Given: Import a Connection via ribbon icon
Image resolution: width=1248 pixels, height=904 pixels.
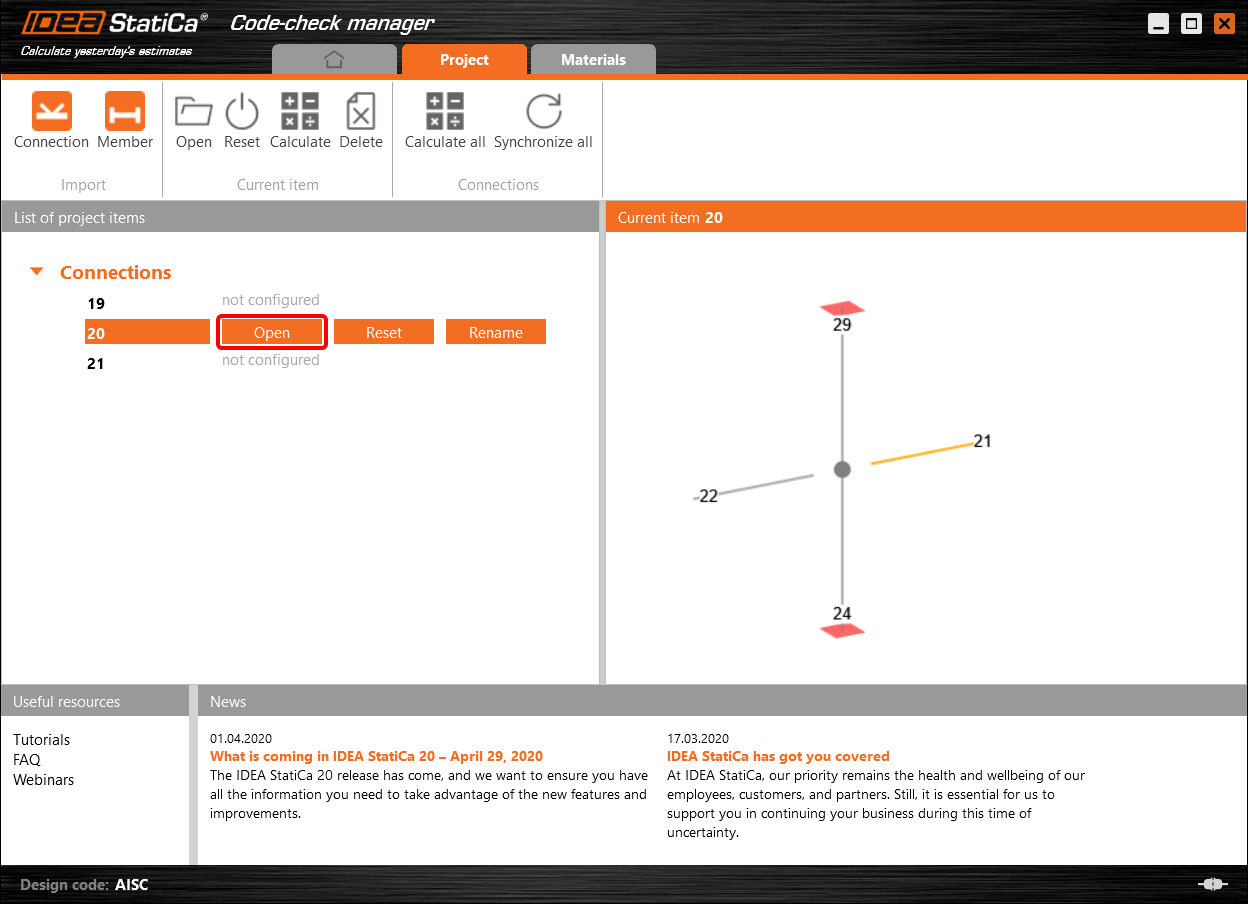Looking at the screenshot, I should (x=51, y=111).
